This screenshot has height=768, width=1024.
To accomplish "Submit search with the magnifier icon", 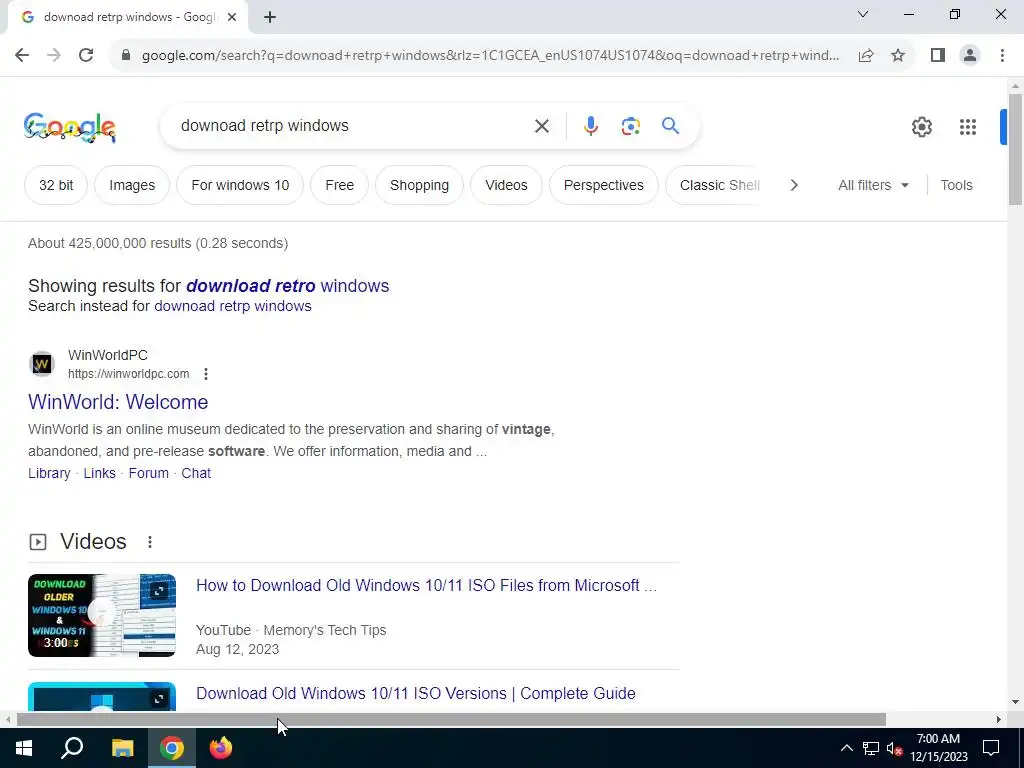I will coord(670,126).
